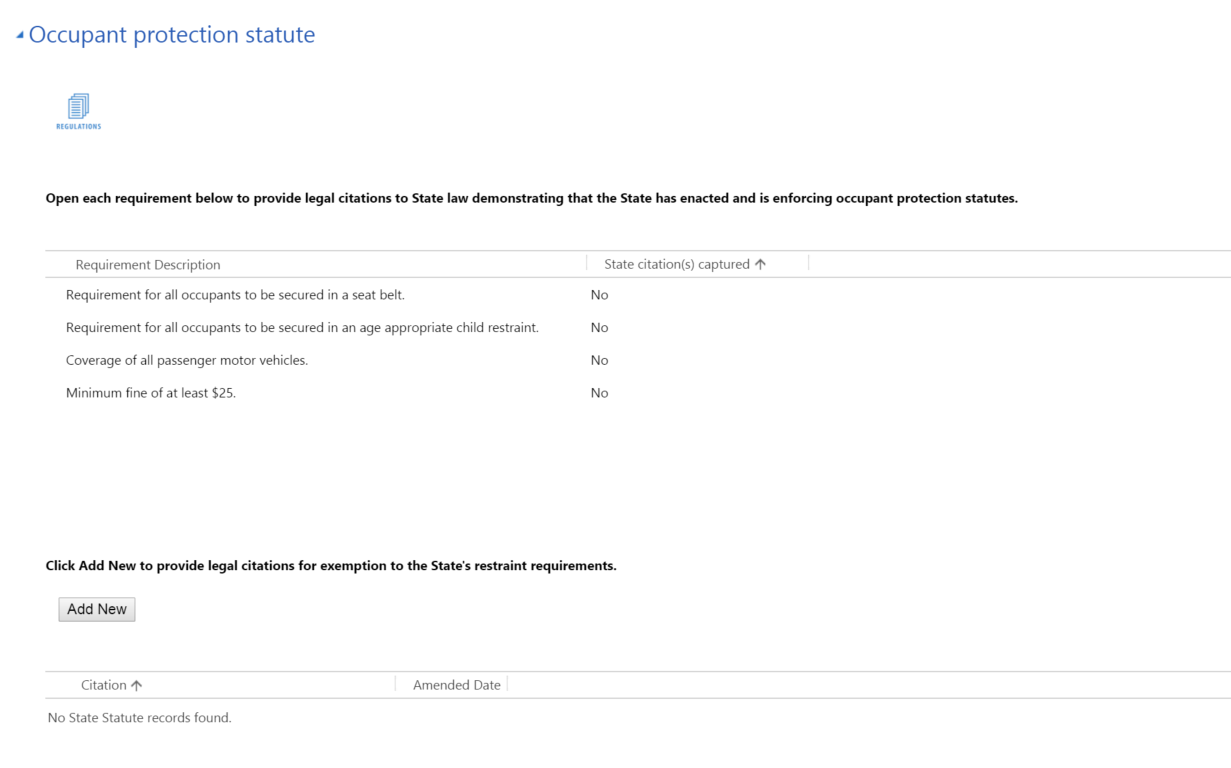Click the Occupant protection statute heading text
This screenshot has width=1231, height=768.
[172, 35]
